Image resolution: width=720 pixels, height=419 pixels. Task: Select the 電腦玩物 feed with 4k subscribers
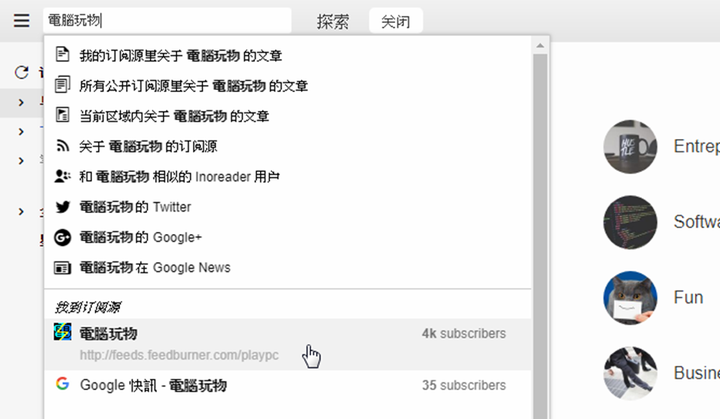[x=287, y=344]
